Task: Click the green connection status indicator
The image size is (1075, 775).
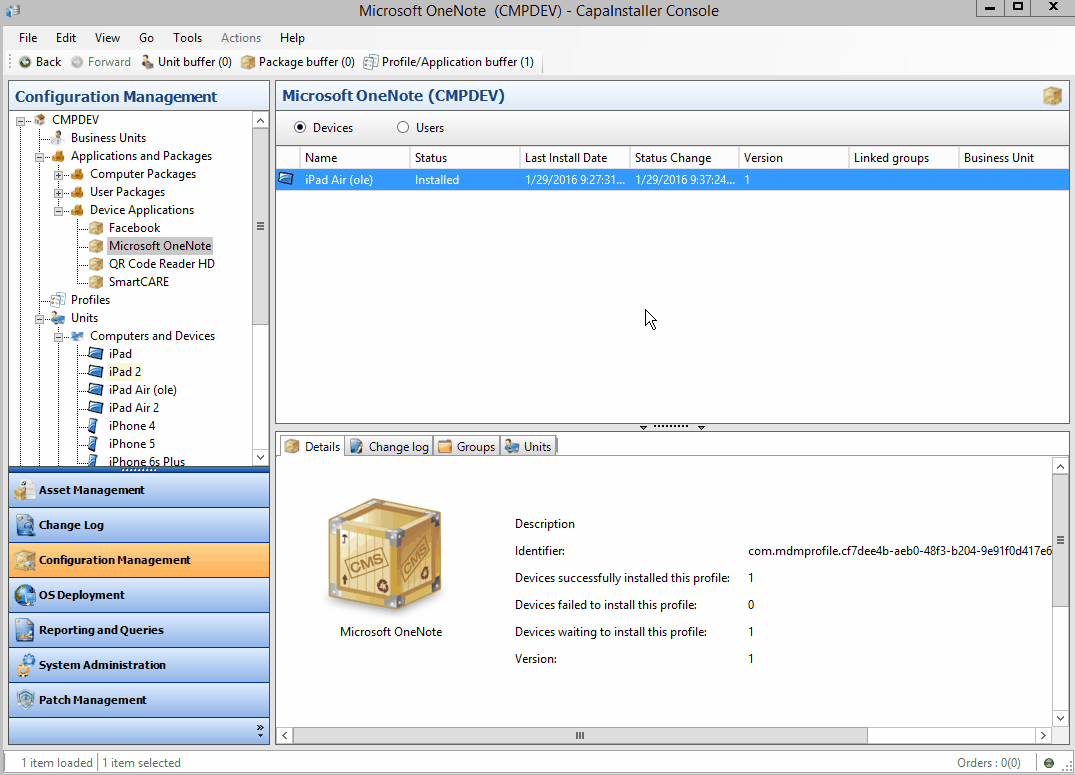Action: pos(1048,763)
